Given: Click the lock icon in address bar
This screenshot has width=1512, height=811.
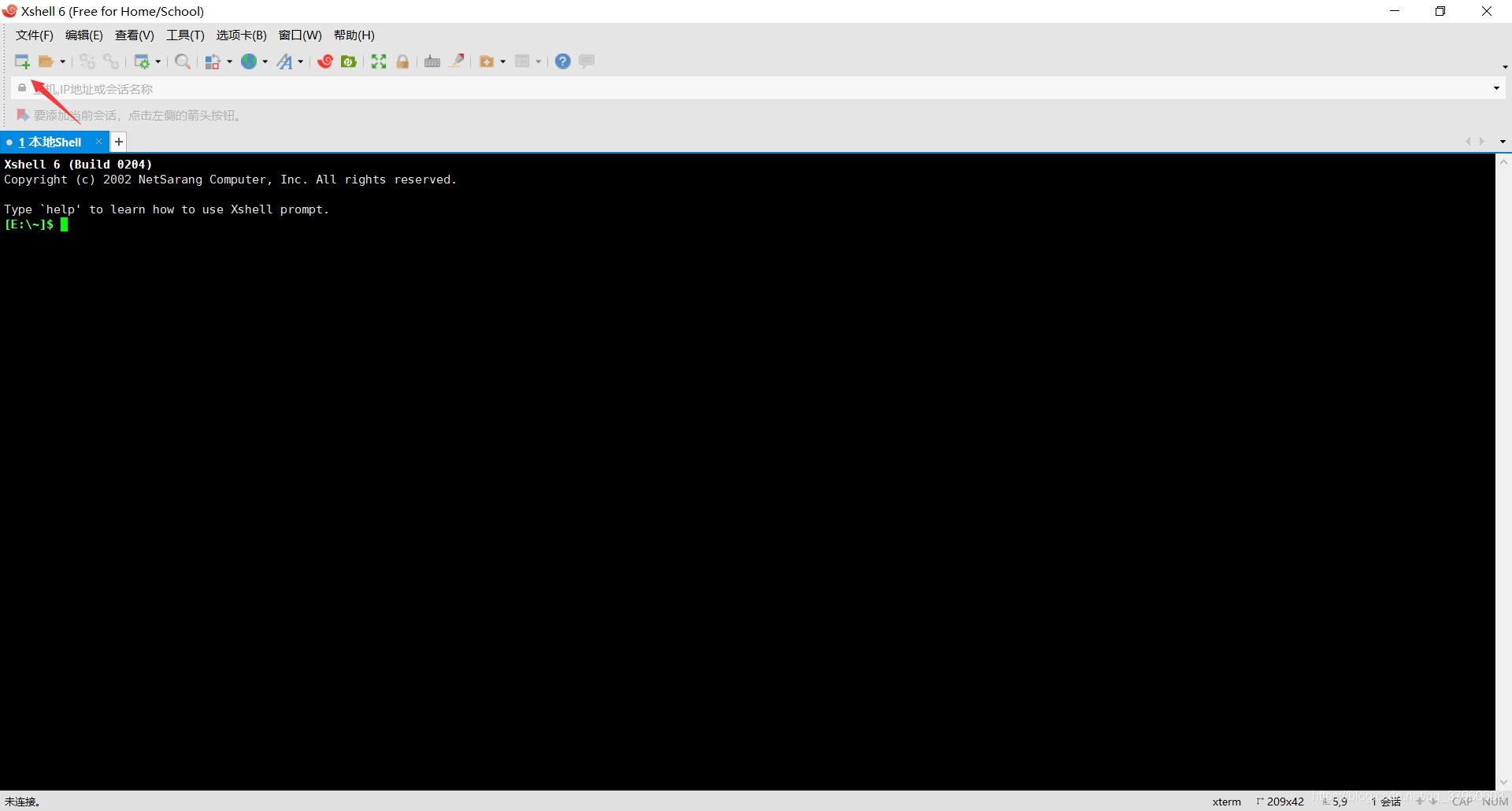Looking at the screenshot, I should point(22,88).
